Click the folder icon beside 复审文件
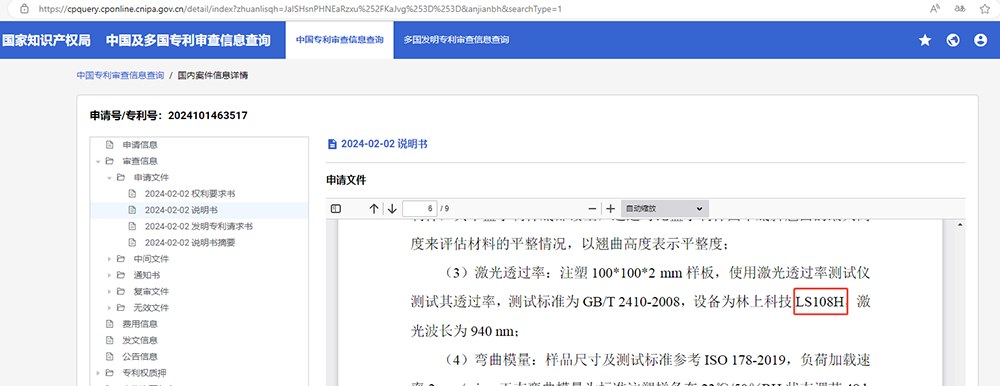This screenshot has height=386, width=1000. (x=121, y=292)
